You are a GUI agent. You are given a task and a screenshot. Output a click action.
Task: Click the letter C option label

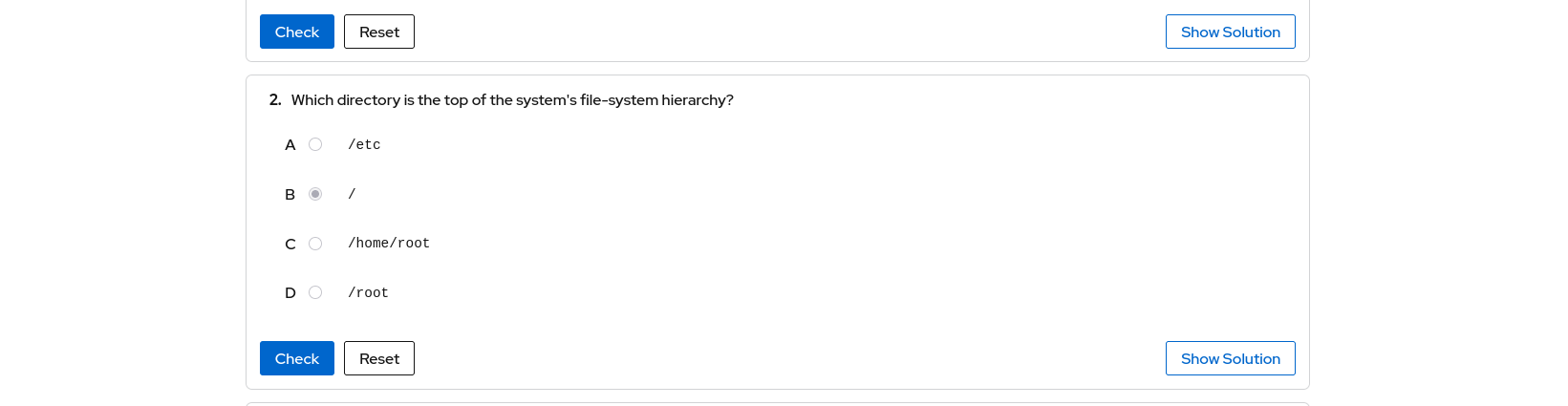coord(290,245)
